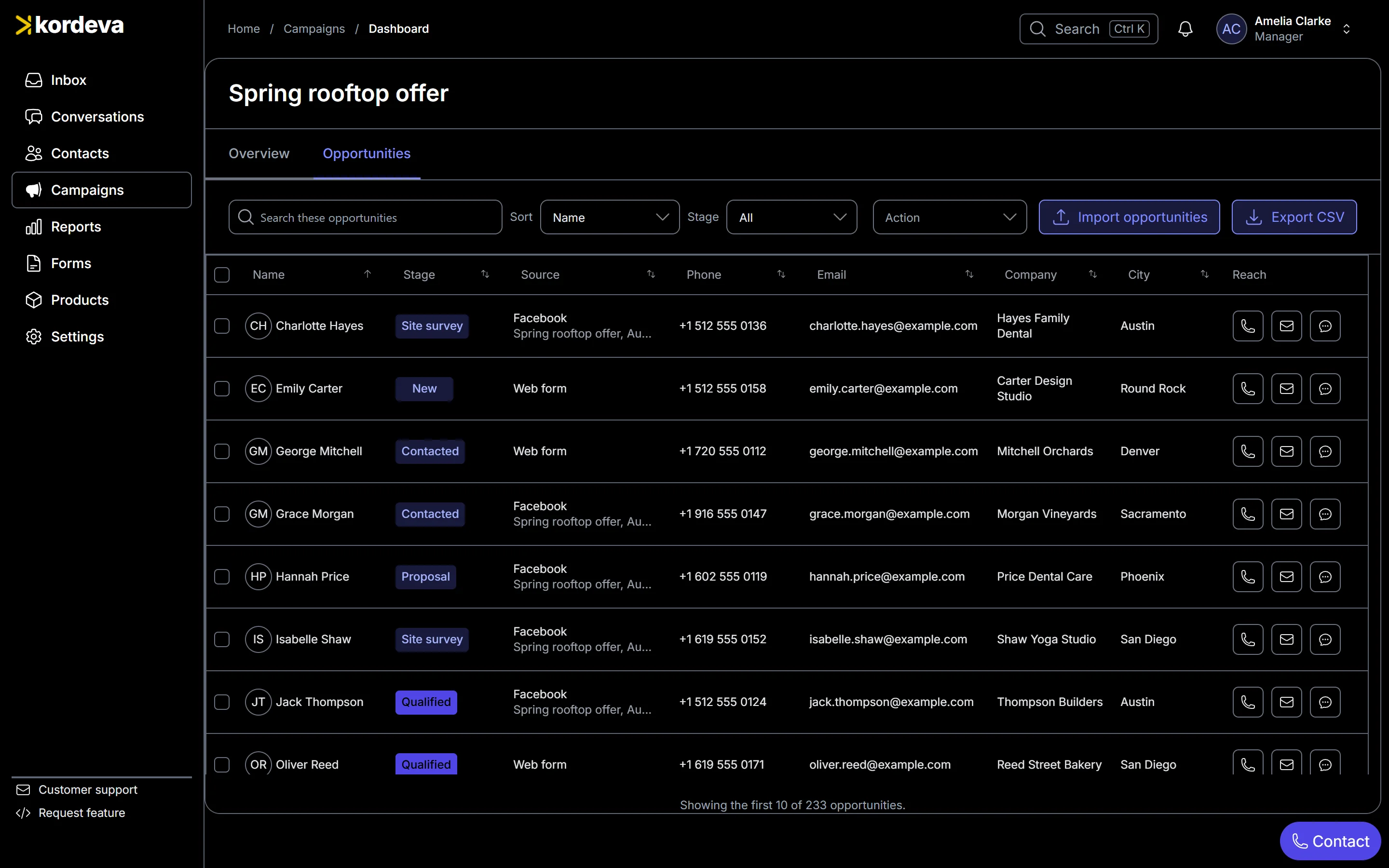Open the notifications bell
The image size is (1389, 868).
(1185, 29)
